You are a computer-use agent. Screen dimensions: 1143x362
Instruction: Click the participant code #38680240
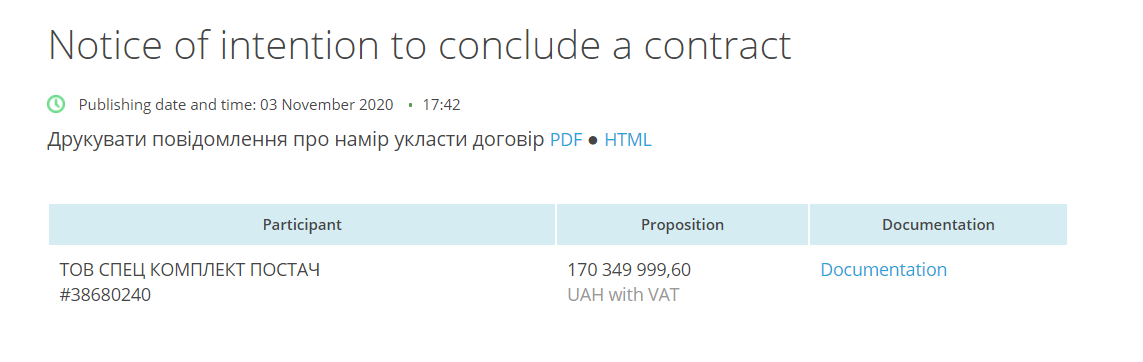point(106,296)
